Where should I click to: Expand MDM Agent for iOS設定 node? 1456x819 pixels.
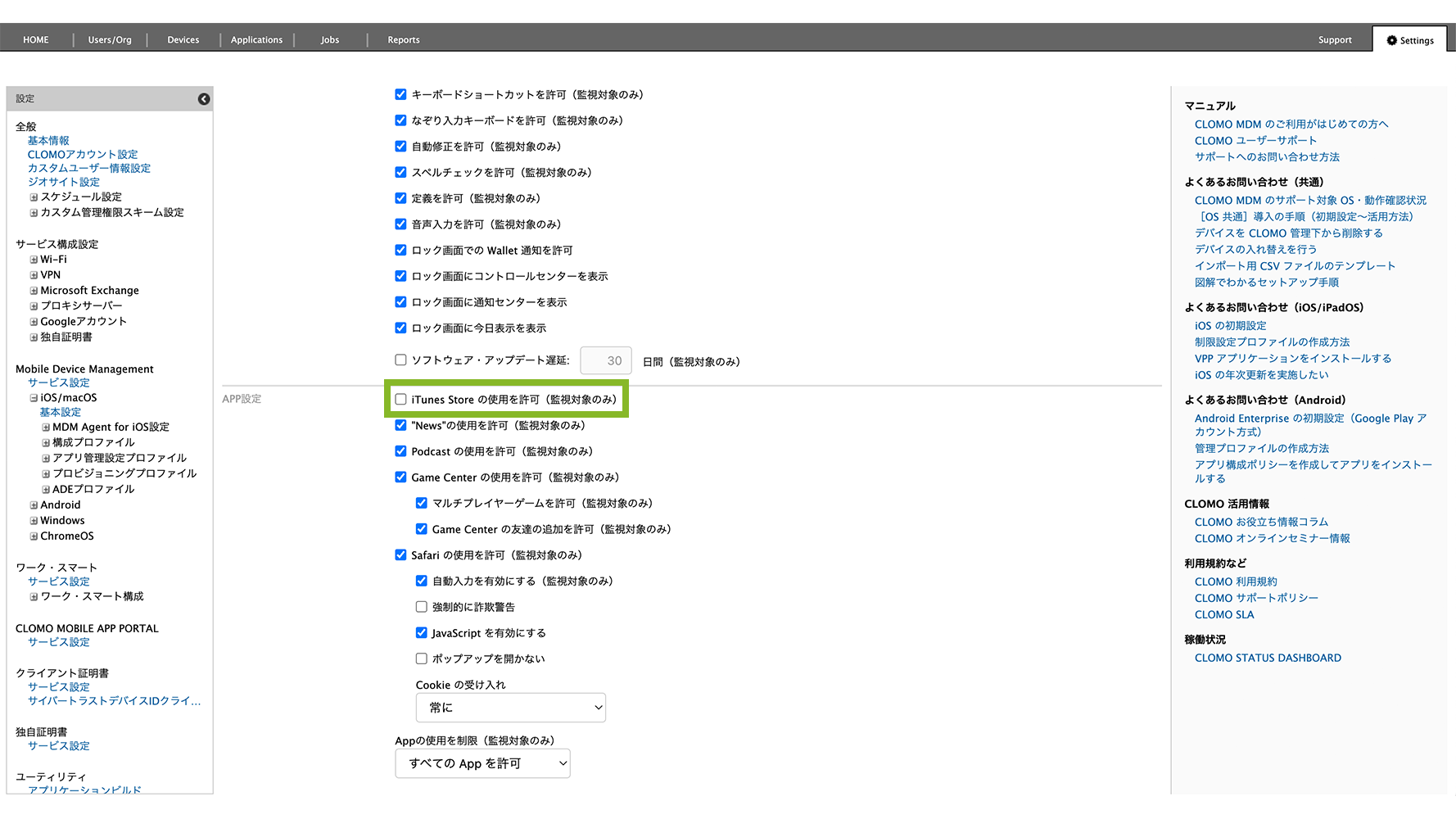pyautogui.click(x=46, y=428)
